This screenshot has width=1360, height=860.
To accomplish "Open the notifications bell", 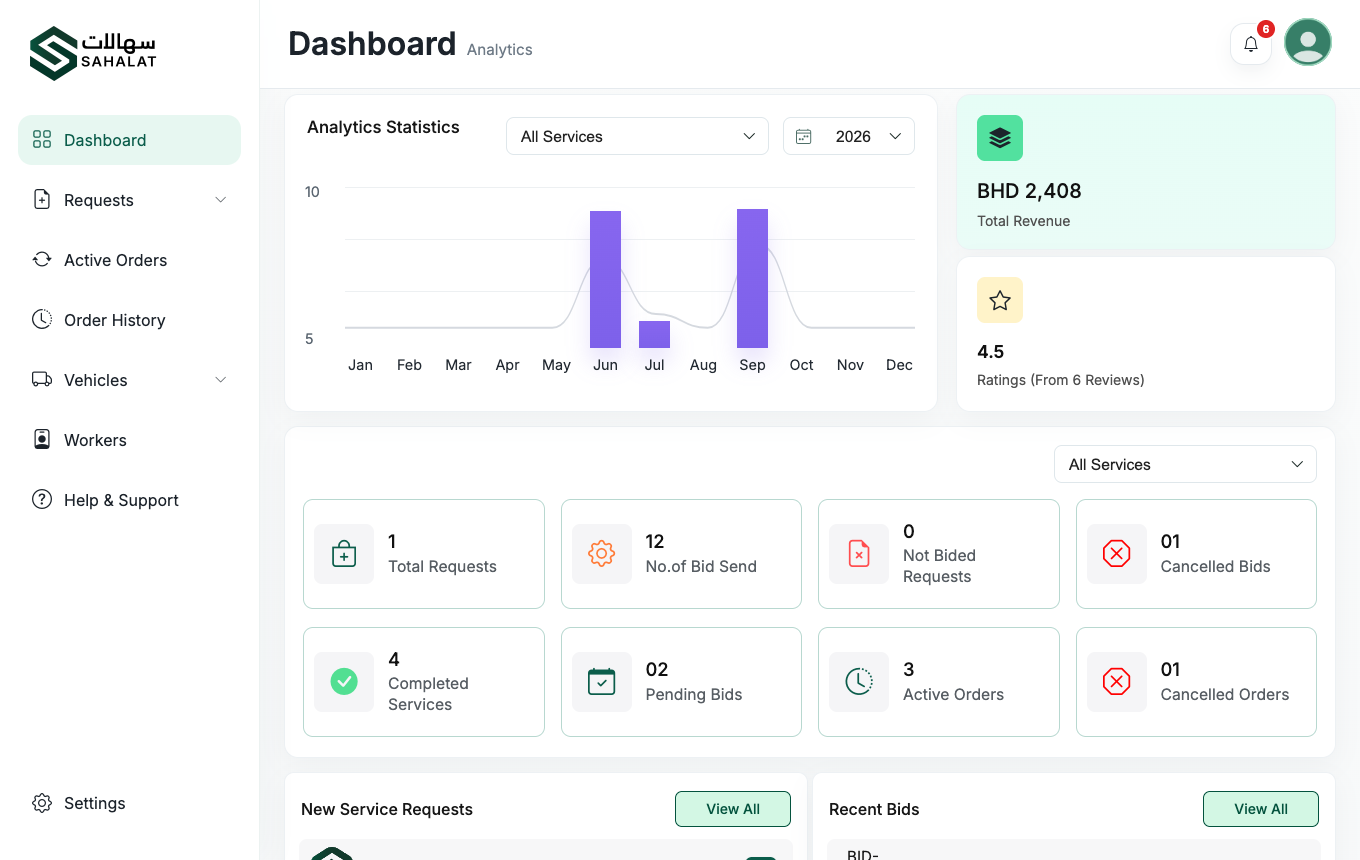I will point(1251,44).
